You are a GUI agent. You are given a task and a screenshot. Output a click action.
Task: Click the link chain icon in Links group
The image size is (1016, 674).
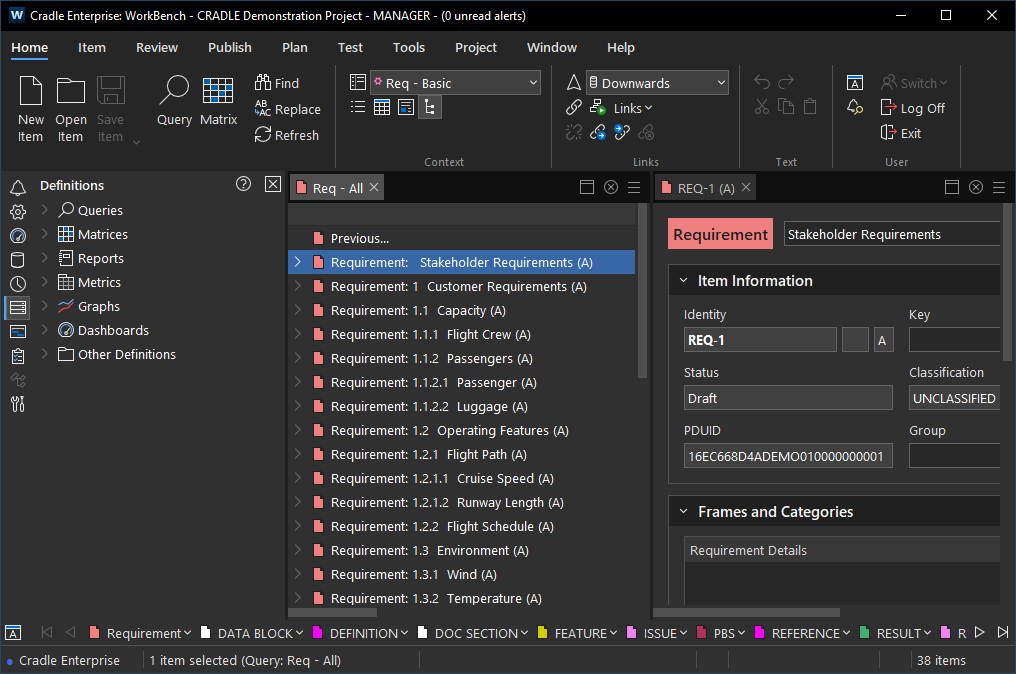pos(574,107)
